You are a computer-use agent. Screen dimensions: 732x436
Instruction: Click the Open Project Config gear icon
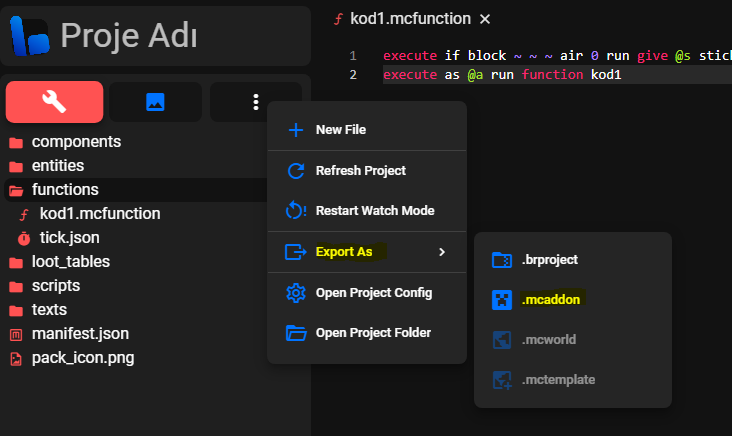(x=295, y=293)
